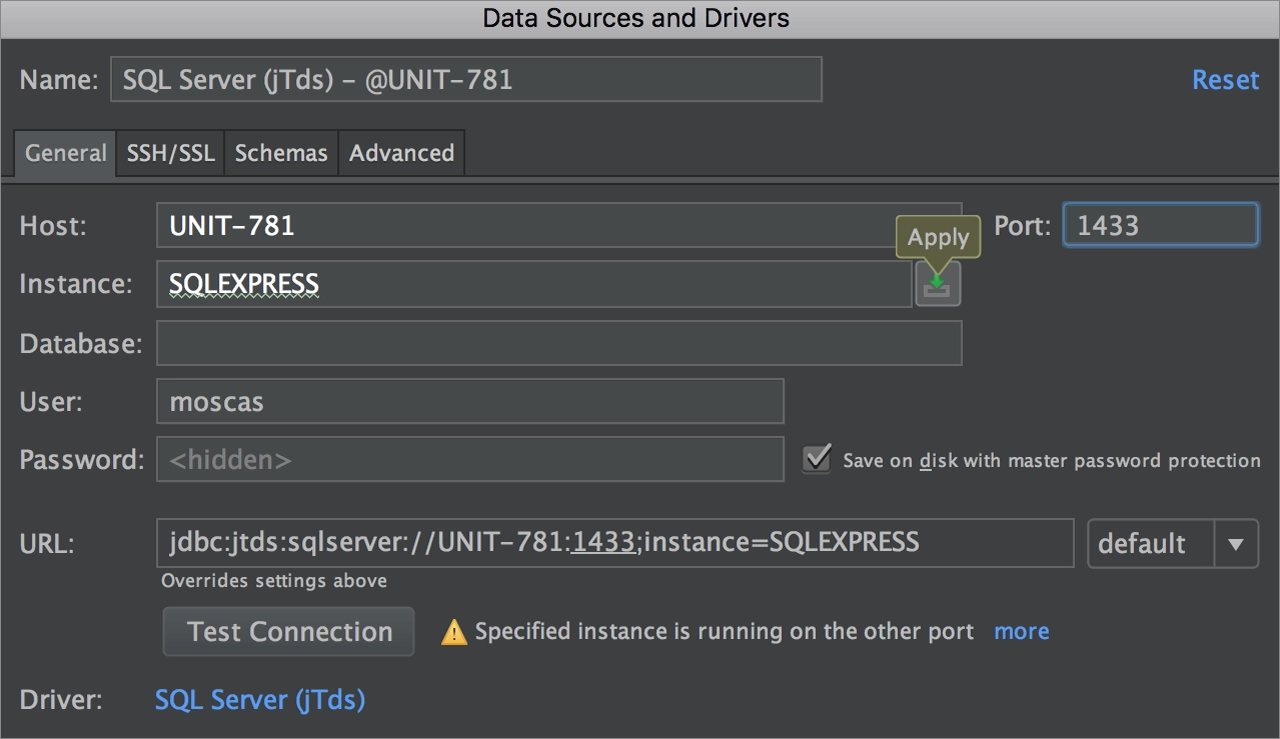The width and height of the screenshot is (1280, 739).
Task: Open the SQL Server (jTds) driver link
Action: pyautogui.click(x=260, y=700)
